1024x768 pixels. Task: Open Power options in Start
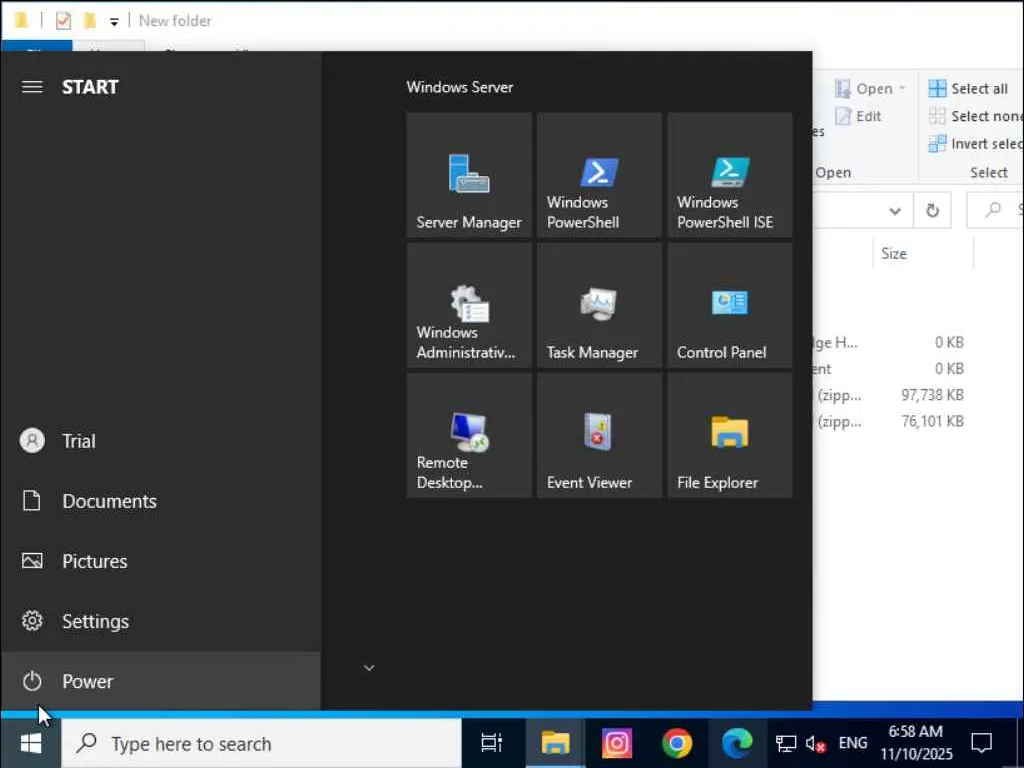[x=161, y=681]
